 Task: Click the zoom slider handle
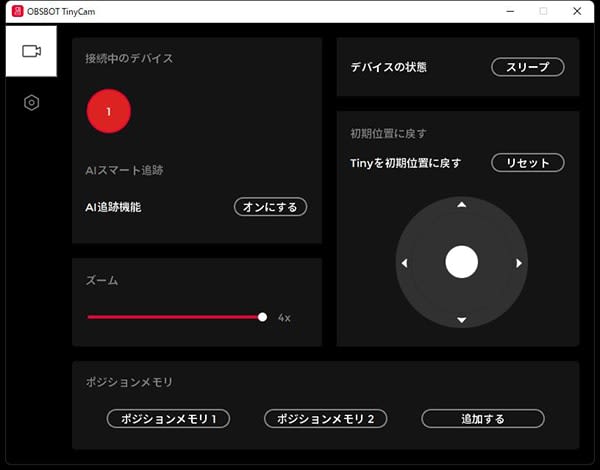coord(262,317)
